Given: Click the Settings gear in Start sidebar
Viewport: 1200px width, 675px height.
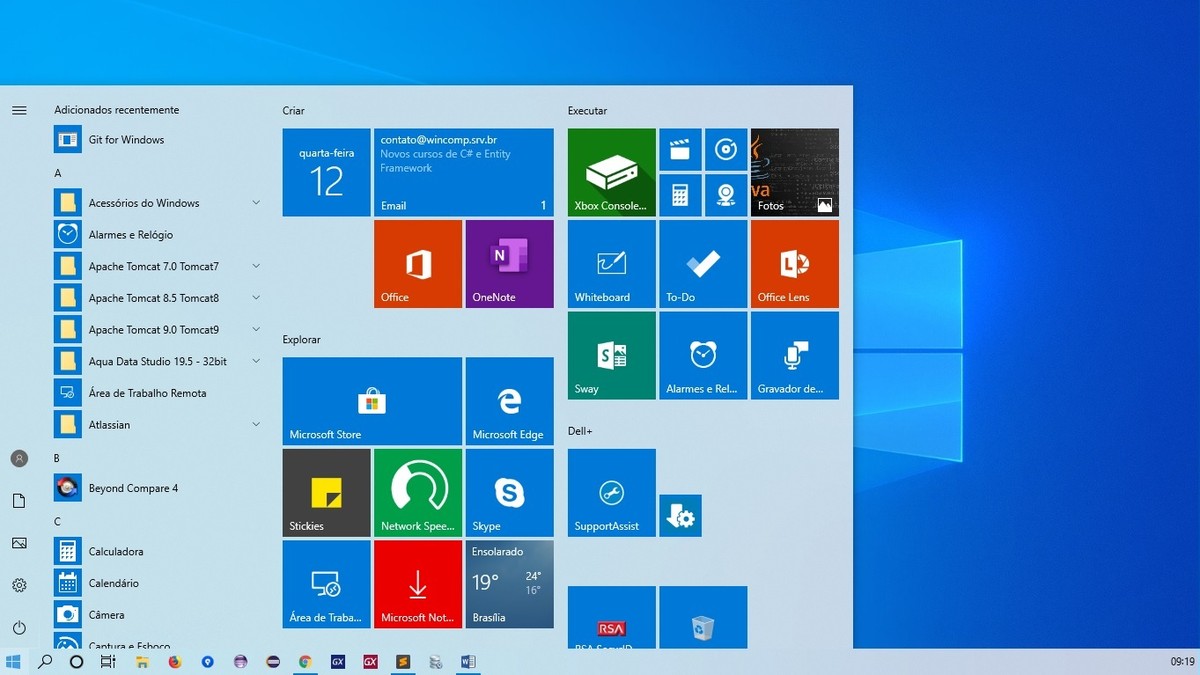Looking at the screenshot, I should pyautogui.click(x=18, y=584).
